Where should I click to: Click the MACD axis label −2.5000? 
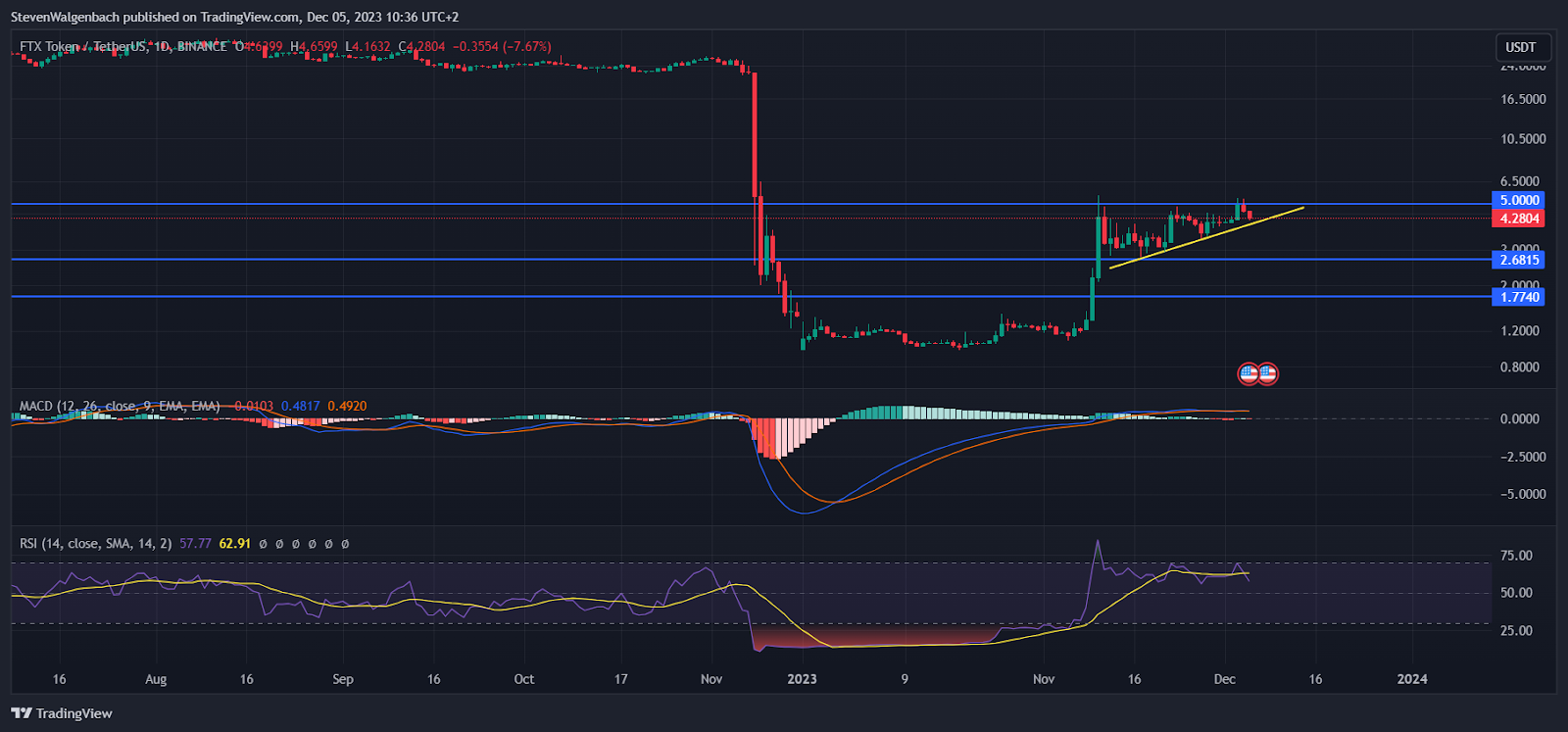pyautogui.click(x=1523, y=457)
